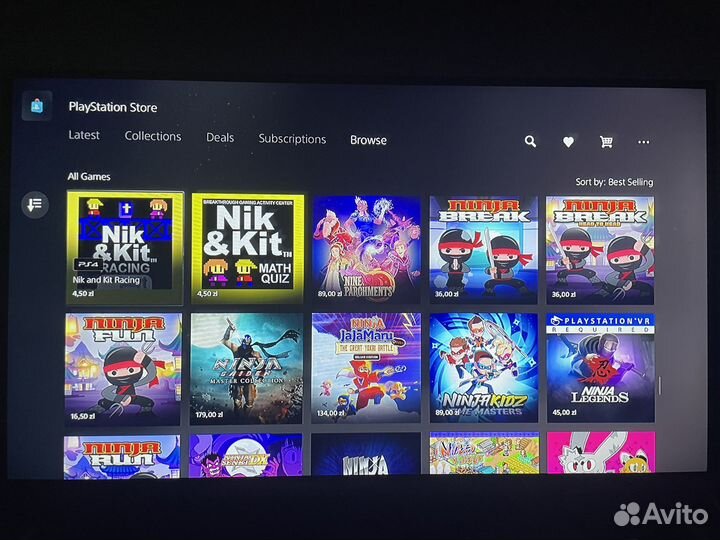Click the vertical scrollbar handle at right
This screenshot has width=720, height=540.
[660, 385]
